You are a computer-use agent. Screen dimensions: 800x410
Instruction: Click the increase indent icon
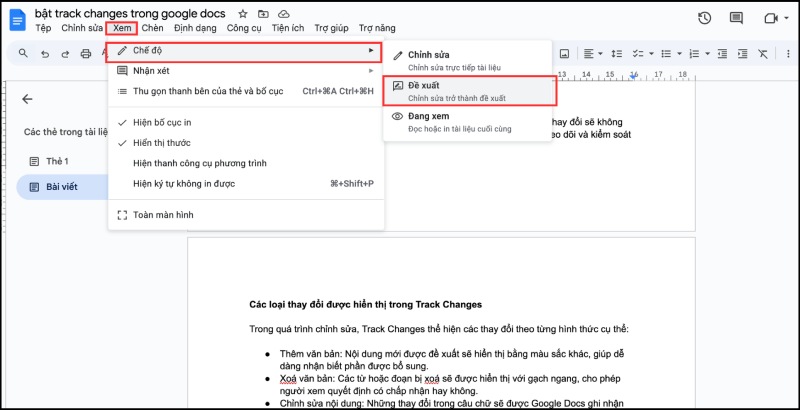coord(743,53)
